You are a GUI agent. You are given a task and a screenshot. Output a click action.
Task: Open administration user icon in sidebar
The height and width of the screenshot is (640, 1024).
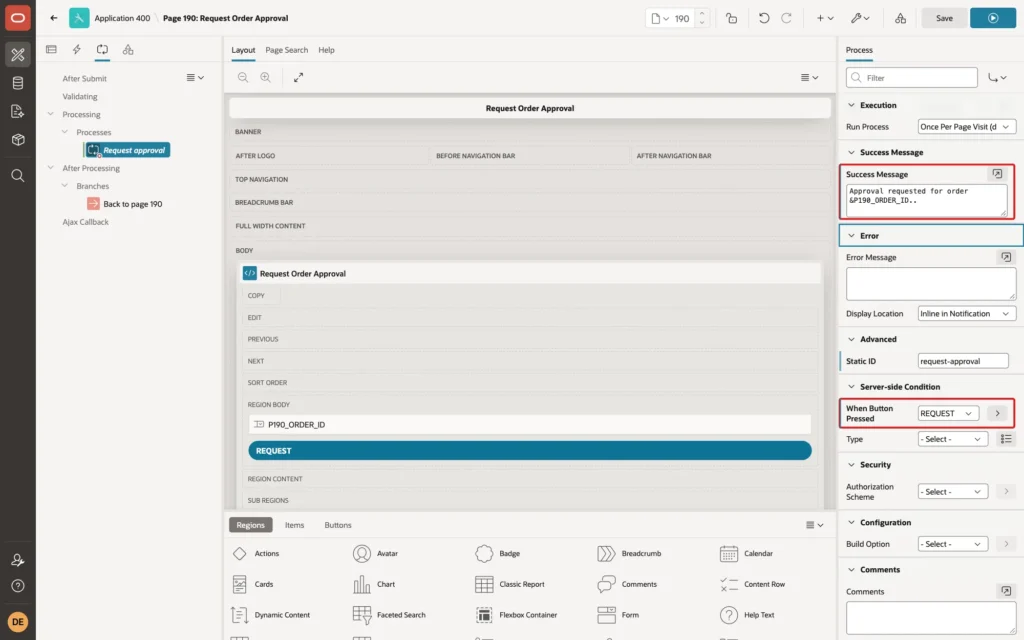(18, 560)
